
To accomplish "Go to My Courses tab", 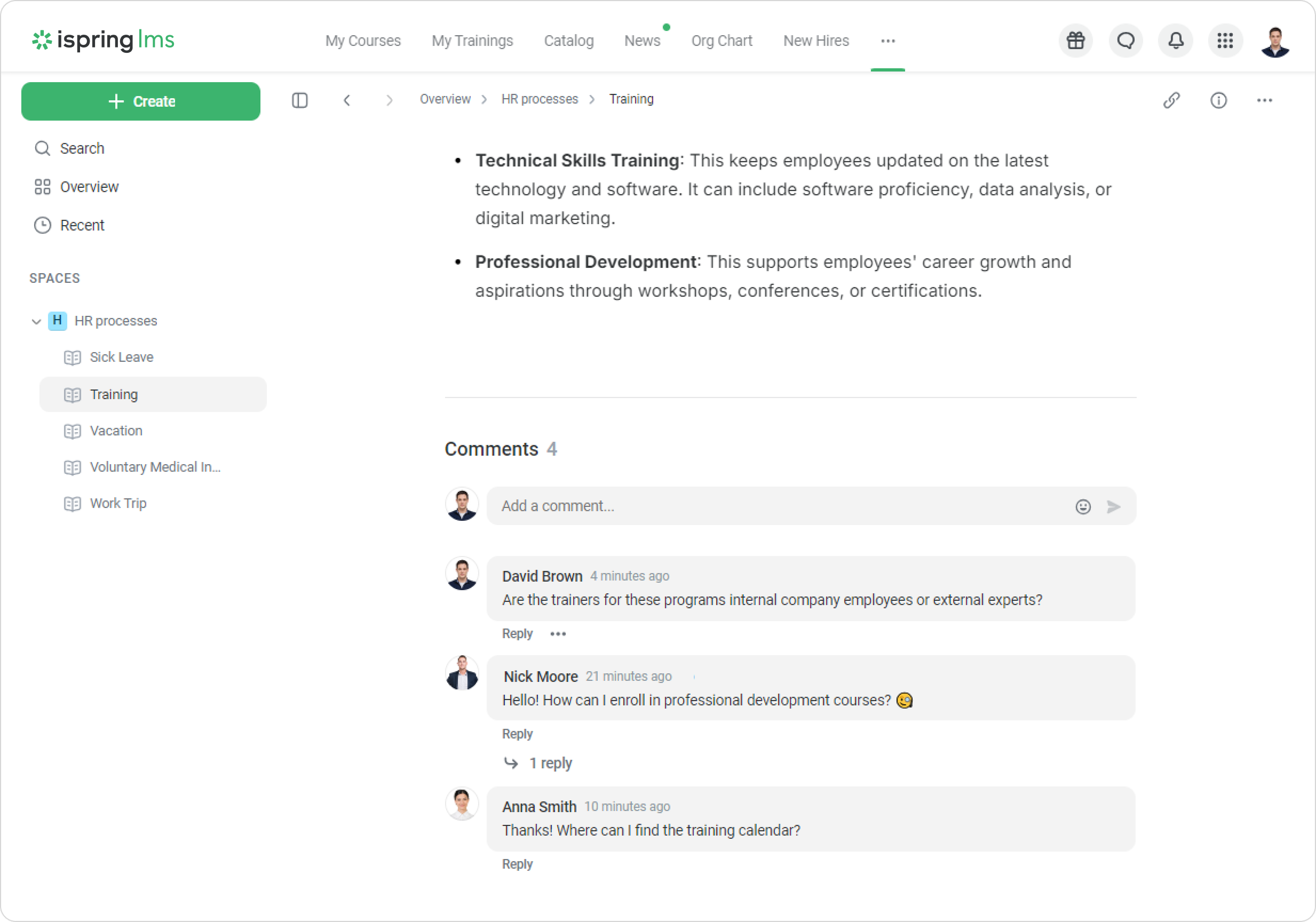I will (x=363, y=41).
